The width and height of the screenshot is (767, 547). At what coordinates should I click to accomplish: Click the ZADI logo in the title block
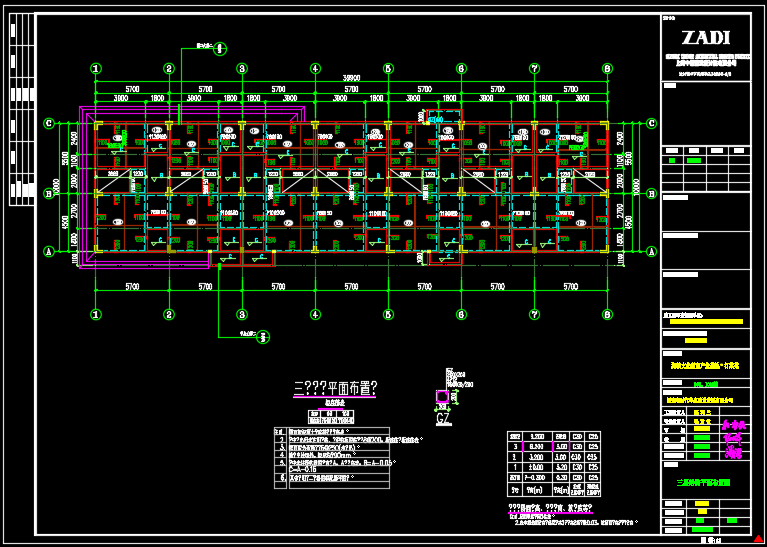[705, 38]
